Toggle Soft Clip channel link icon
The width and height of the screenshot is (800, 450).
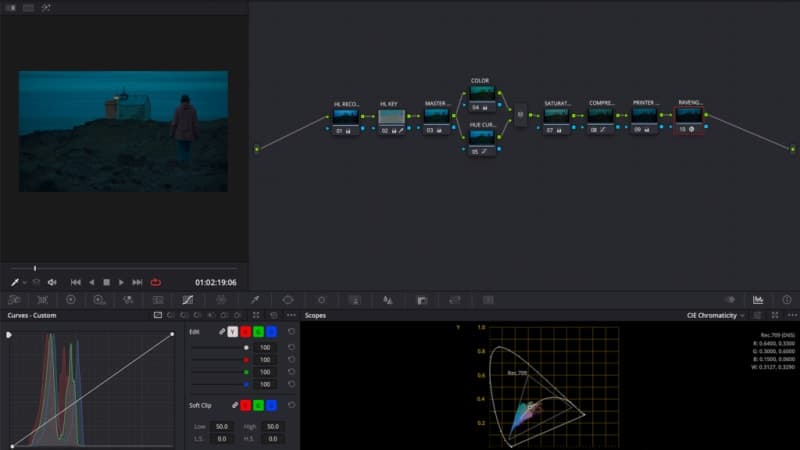[x=235, y=405]
